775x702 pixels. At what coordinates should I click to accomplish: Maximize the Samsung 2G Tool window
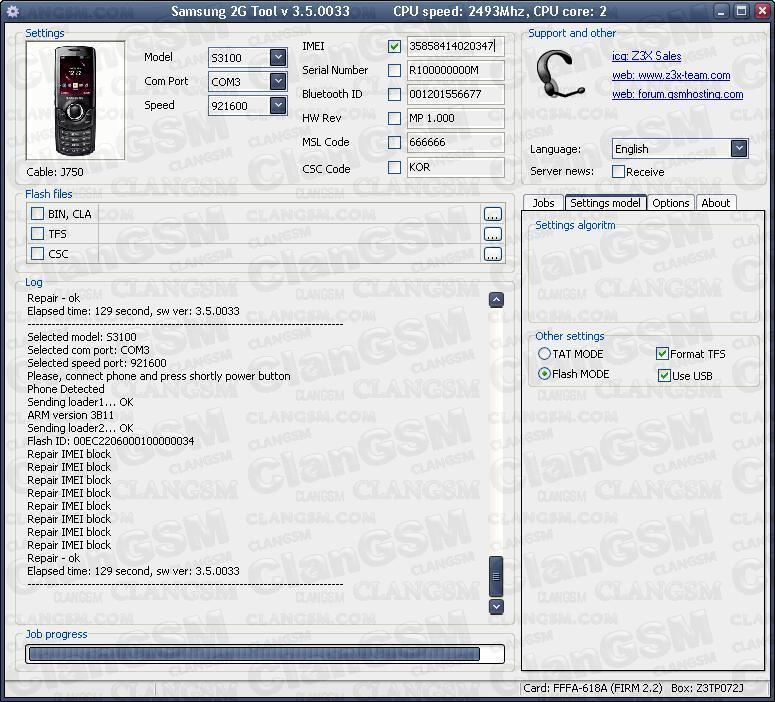[x=741, y=11]
